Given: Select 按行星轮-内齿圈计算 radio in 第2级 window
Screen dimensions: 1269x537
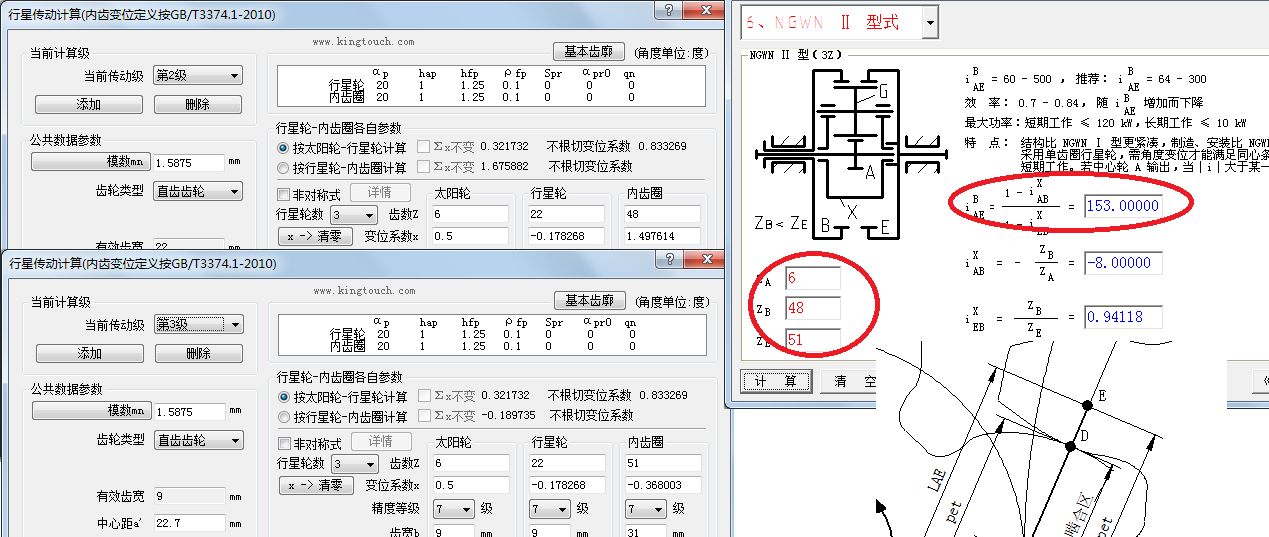Looking at the screenshot, I should [283, 167].
